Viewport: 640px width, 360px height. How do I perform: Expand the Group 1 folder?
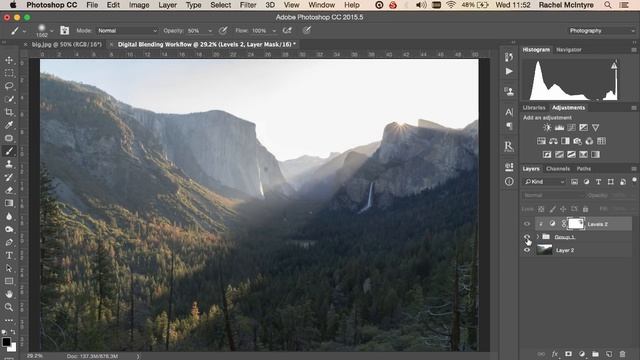538,237
